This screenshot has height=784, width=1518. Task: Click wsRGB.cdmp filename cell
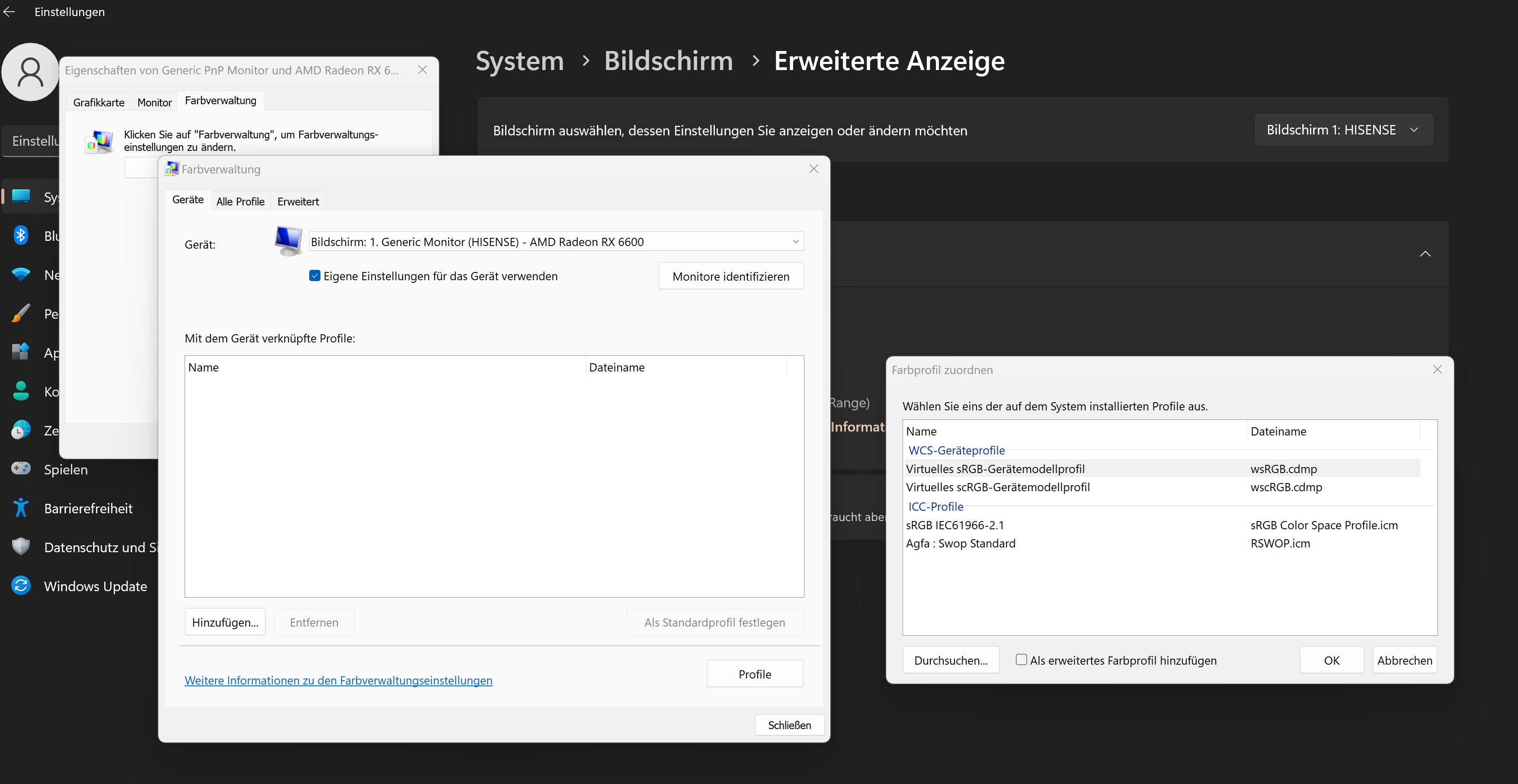click(1284, 469)
